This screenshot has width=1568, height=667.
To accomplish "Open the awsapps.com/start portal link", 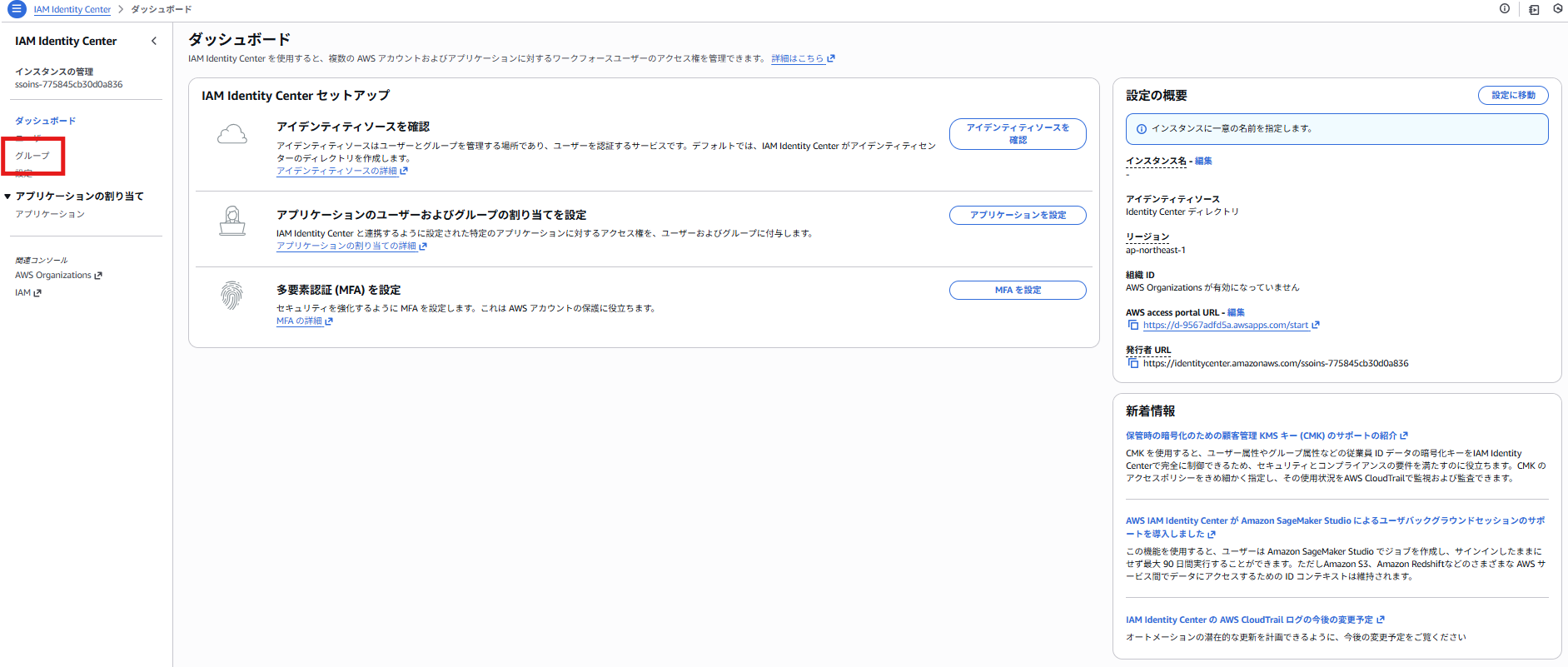I will click(x=1231, y=326).
